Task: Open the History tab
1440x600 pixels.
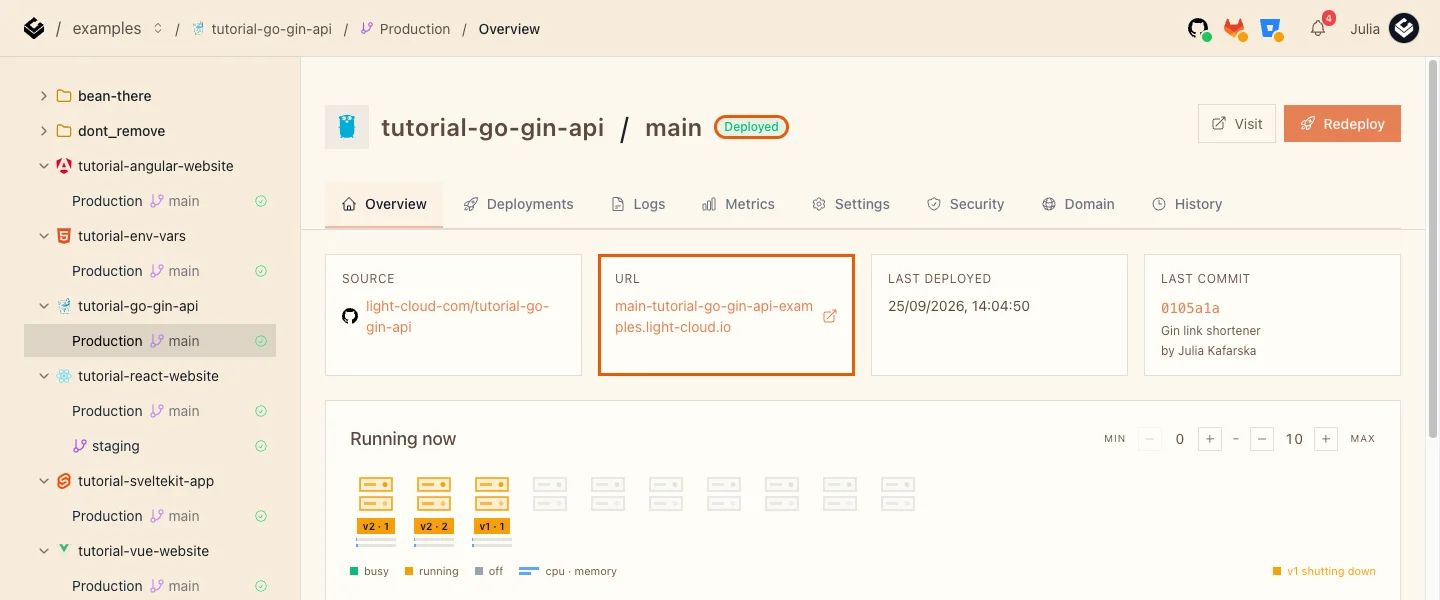Action: [1187, 204]
